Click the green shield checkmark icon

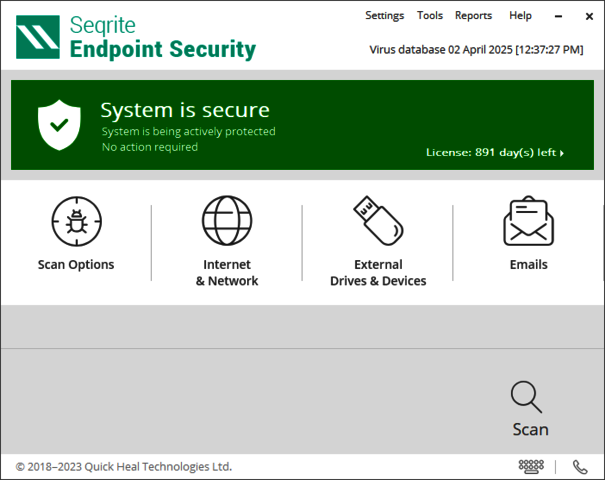[59, 124]
